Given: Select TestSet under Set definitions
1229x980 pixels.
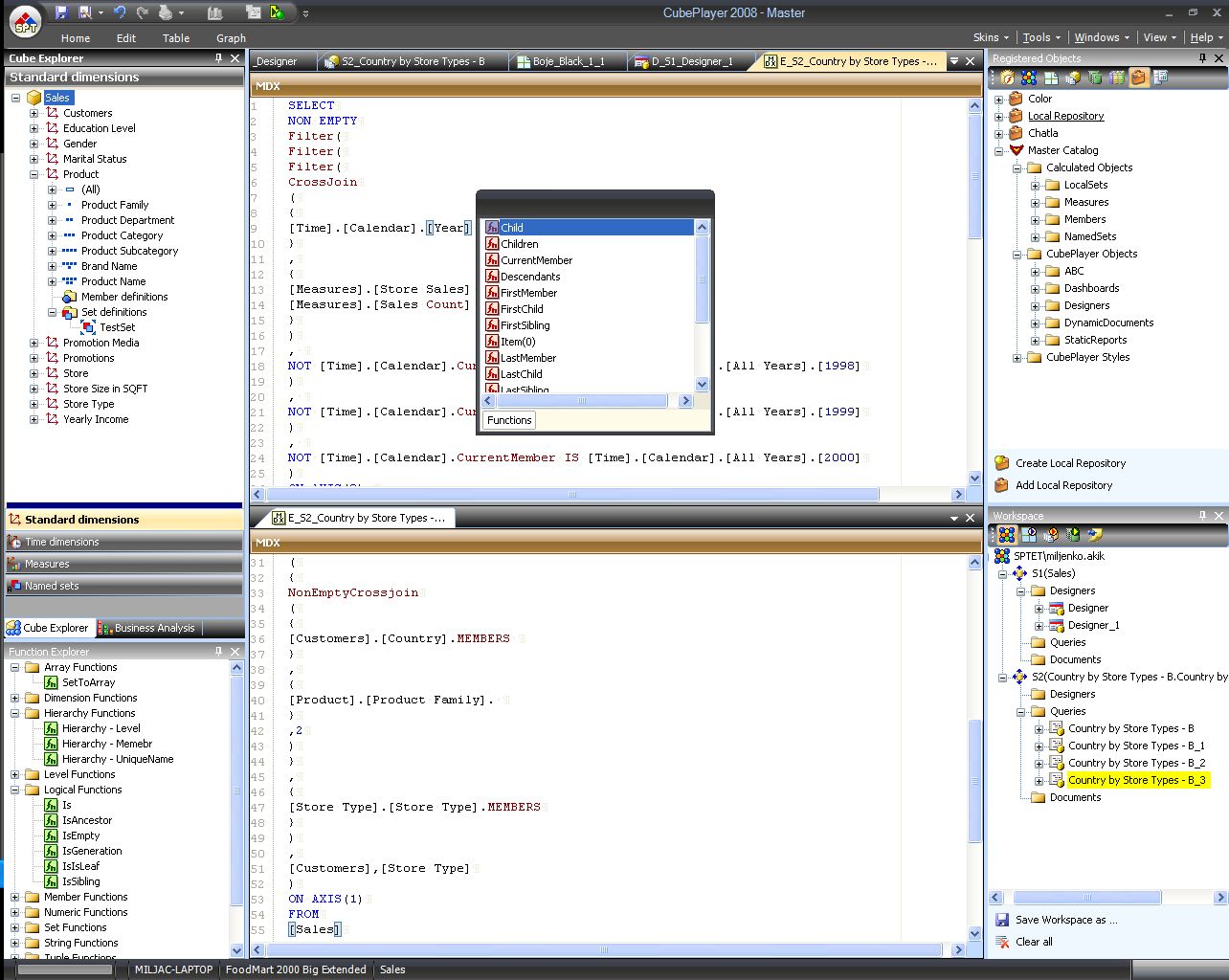Looking at the screenshot, I should point(117,327).
